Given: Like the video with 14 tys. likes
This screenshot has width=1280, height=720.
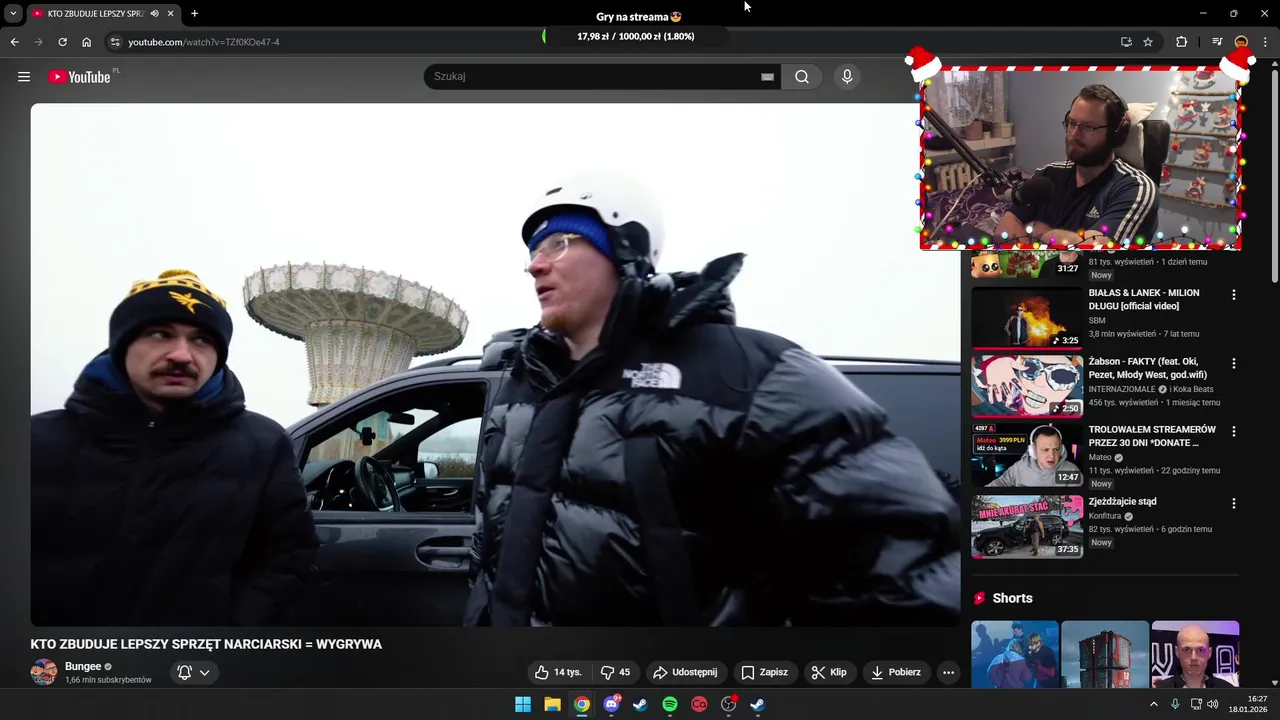Looking at the screenshot, I should (x=558, y=672).
